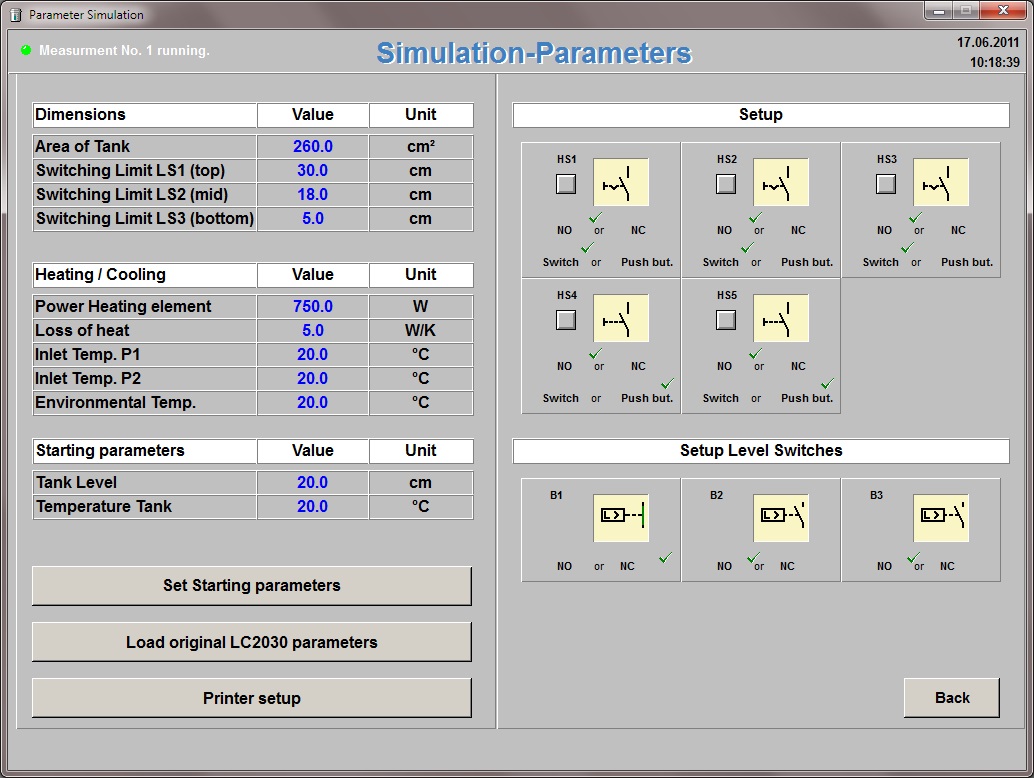This screenshot has height=778, width=1034.
Task: Click the Dimensions table header
Action: 144,115
